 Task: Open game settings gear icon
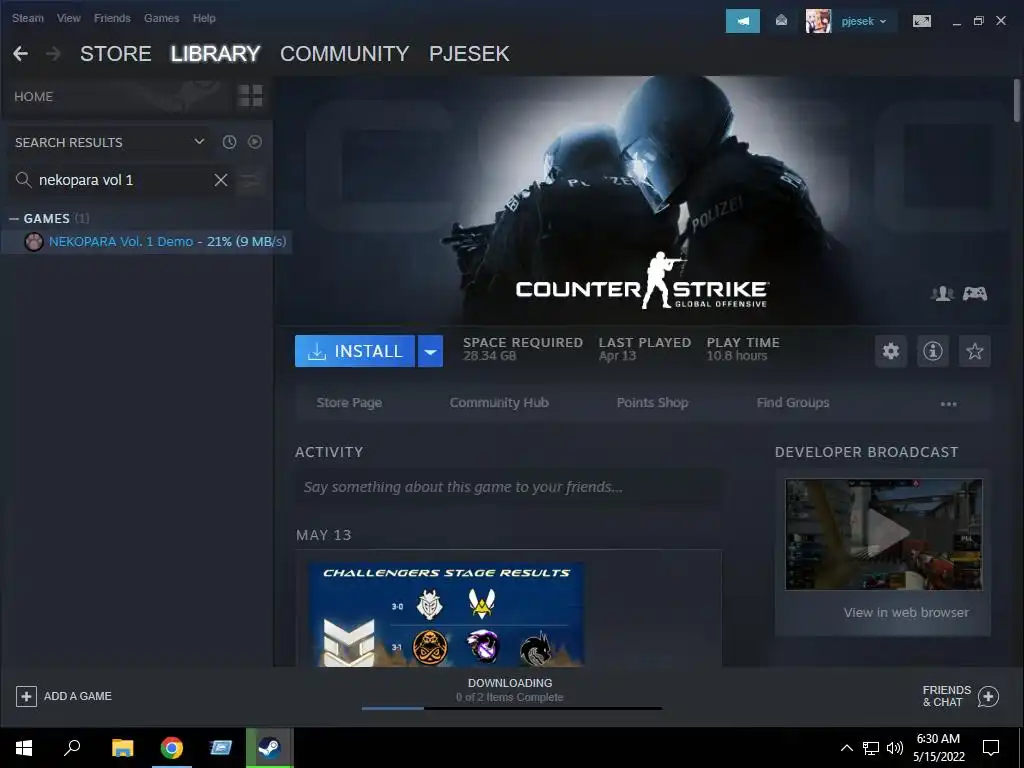[x=891, y=351]
